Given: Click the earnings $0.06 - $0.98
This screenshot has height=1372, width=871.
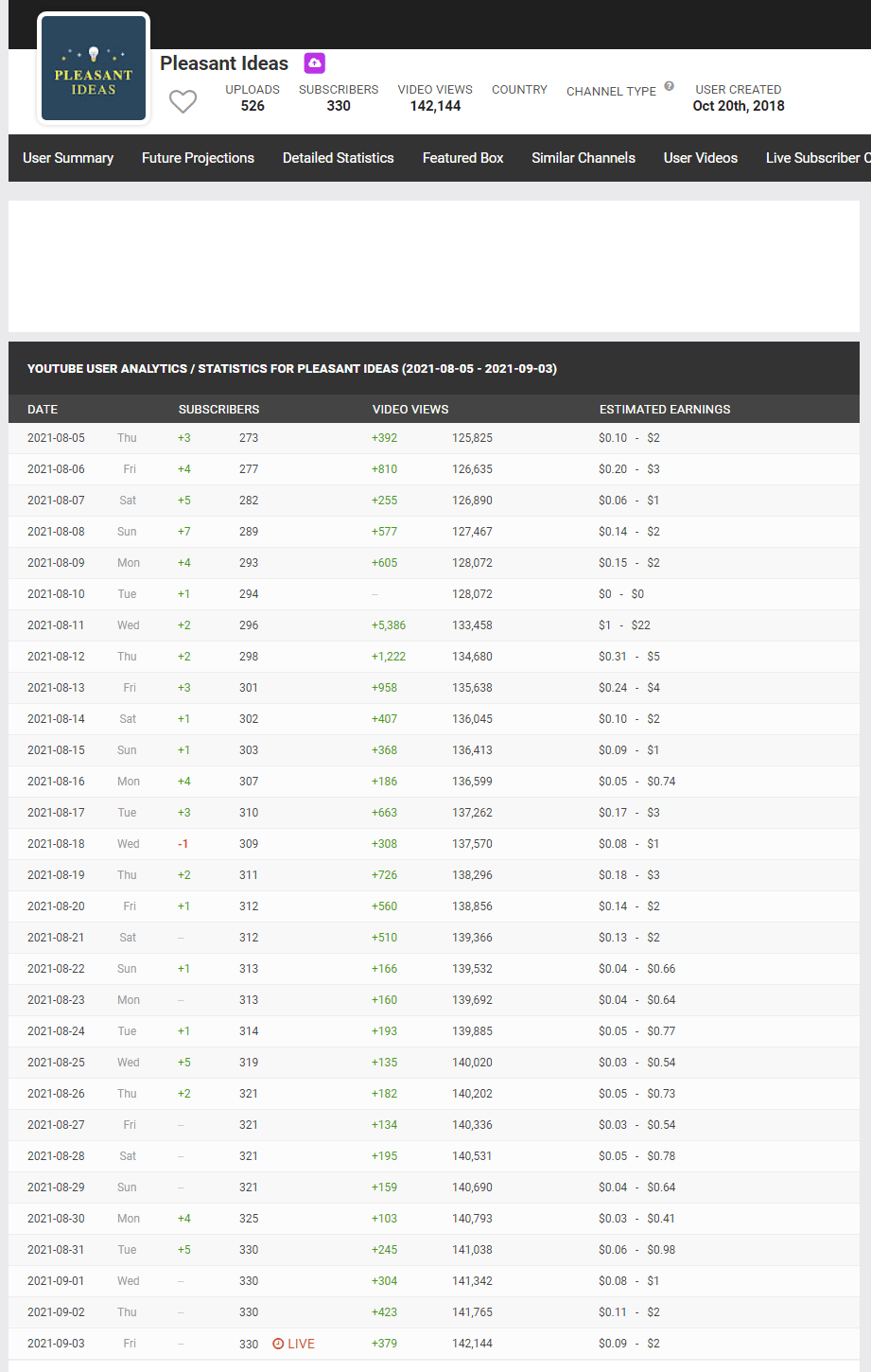Looking at the screenshot, I should (637, 1250).
